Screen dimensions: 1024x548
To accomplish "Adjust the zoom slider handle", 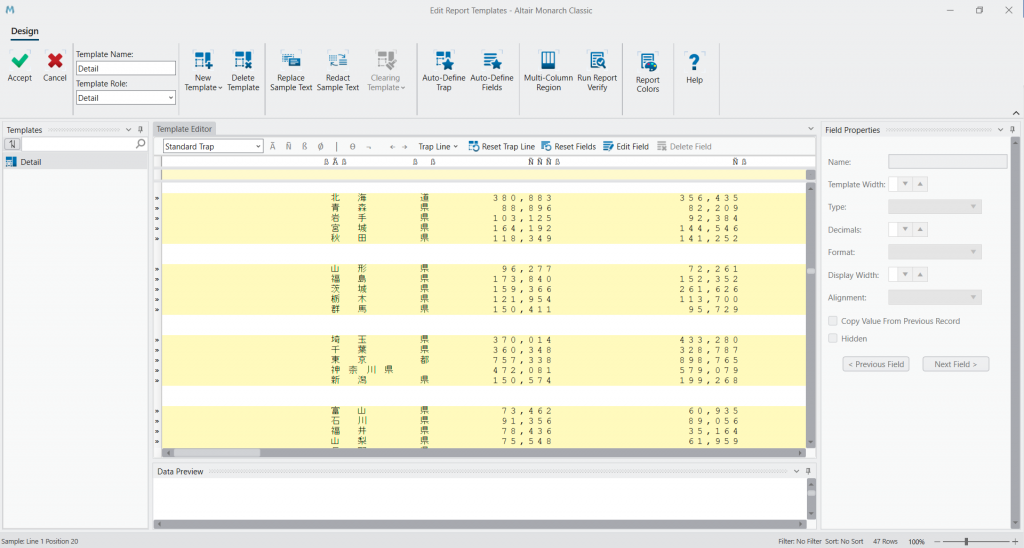I will point(966,541).
